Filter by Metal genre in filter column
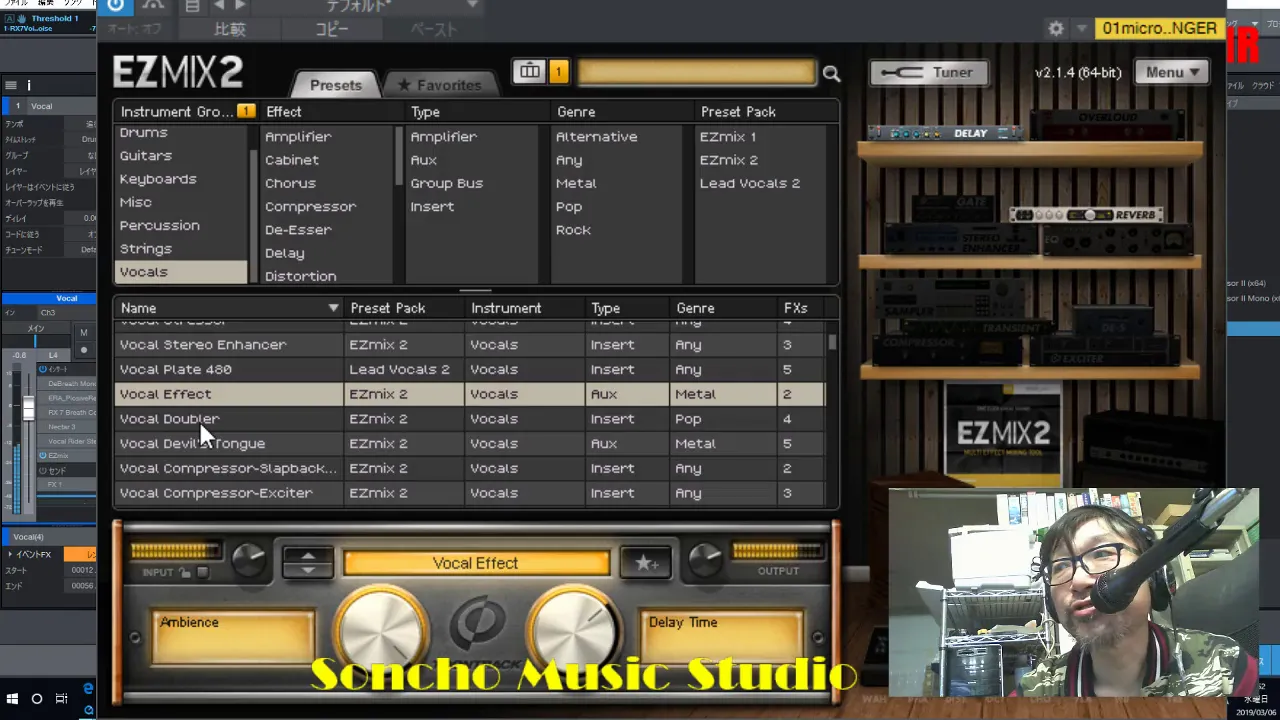This screenshot has height=720, width=1280. click(x=576, y=183)
